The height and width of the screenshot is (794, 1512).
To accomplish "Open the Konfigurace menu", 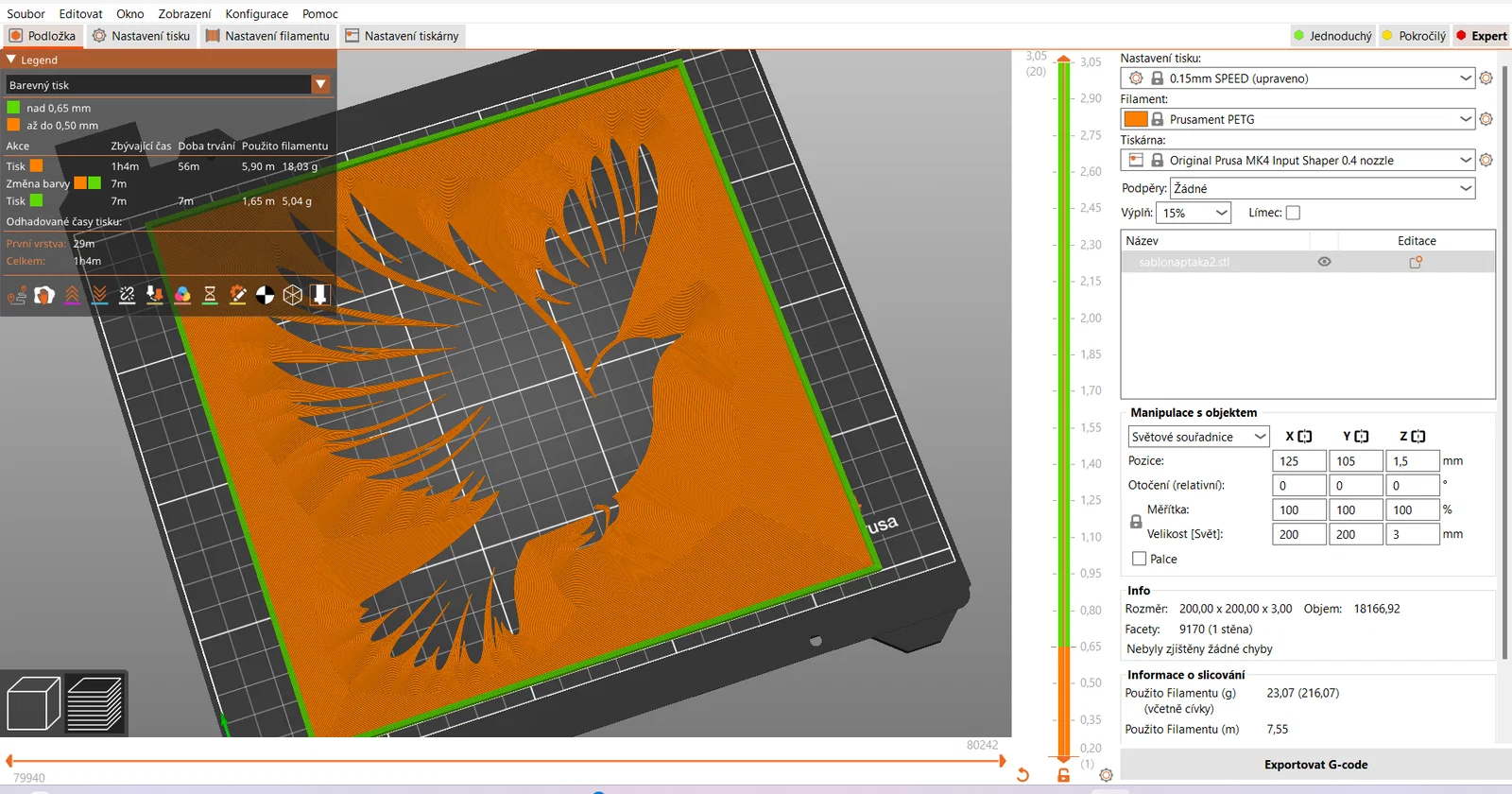I will point(256,13).
